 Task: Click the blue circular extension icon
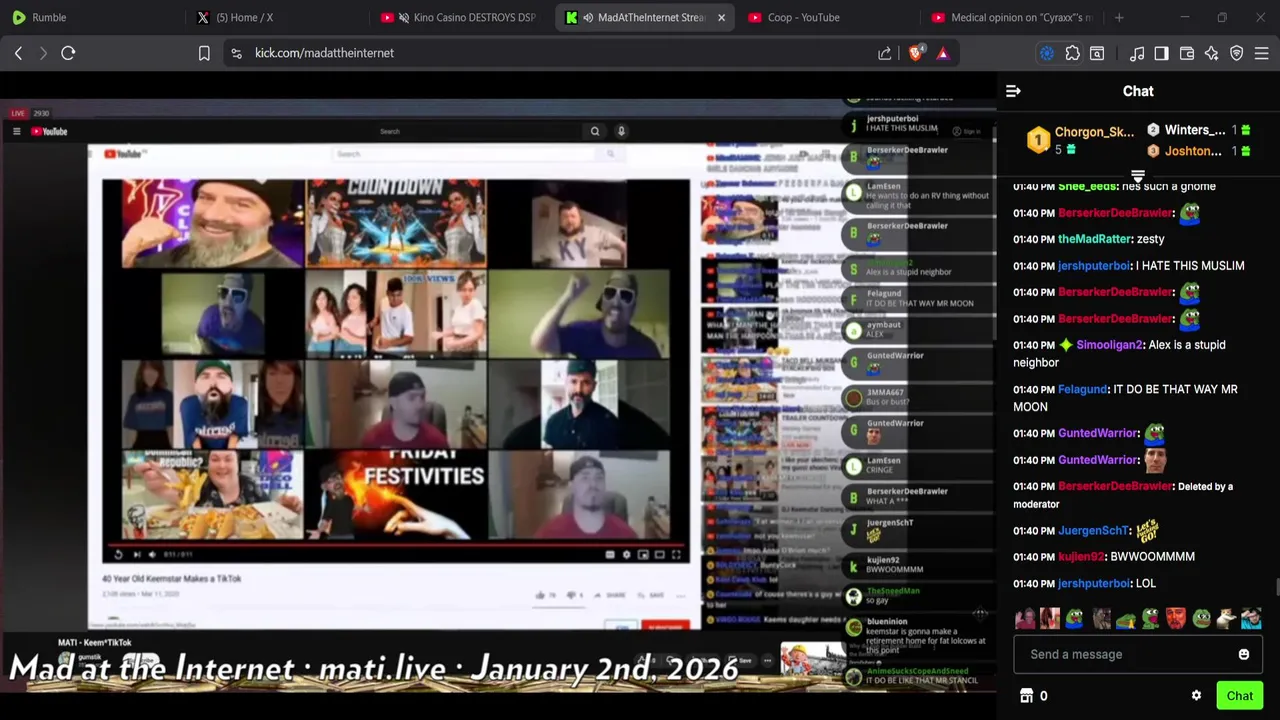1047,53
